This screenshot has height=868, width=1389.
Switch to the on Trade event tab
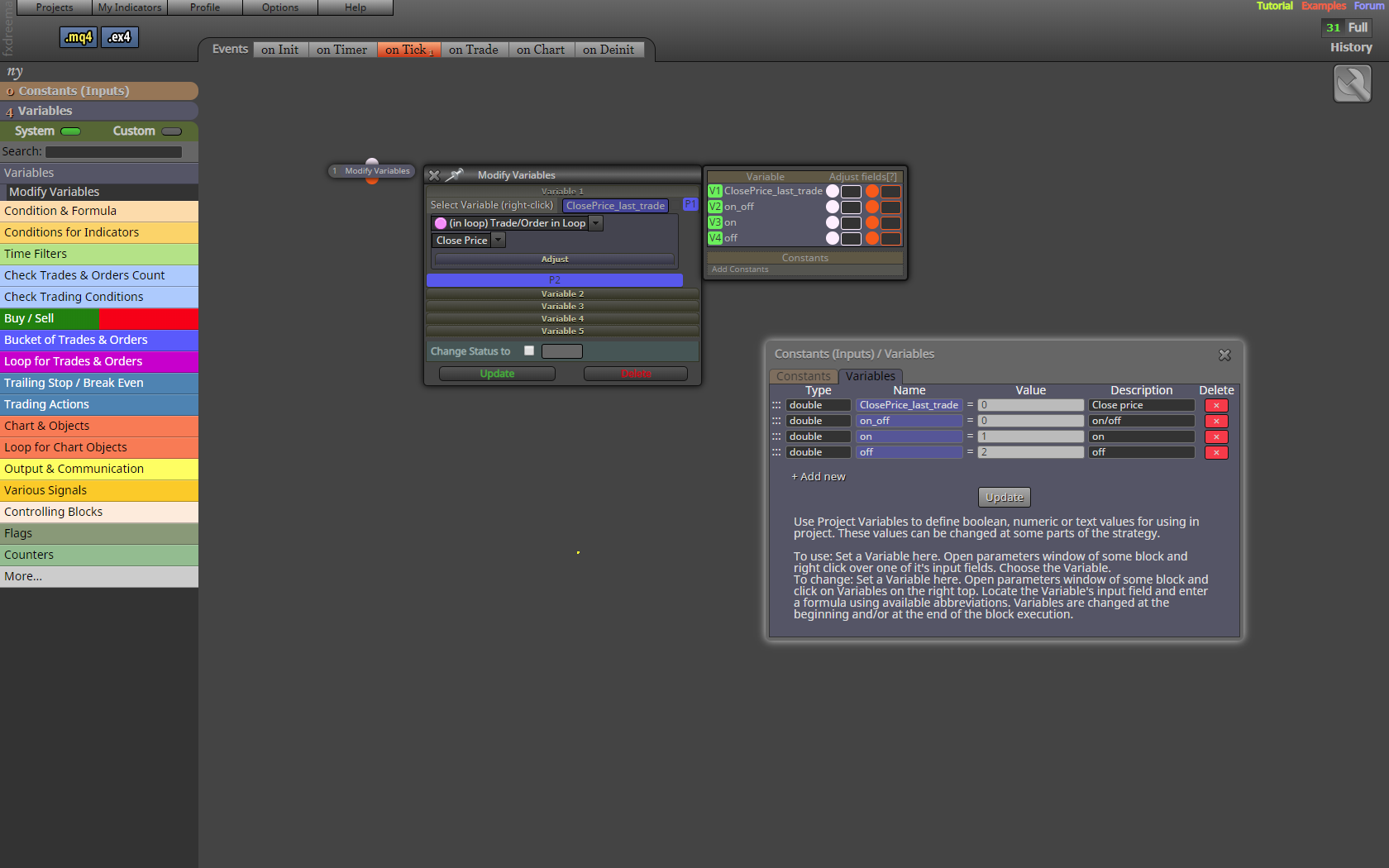(x=474, y=50)
